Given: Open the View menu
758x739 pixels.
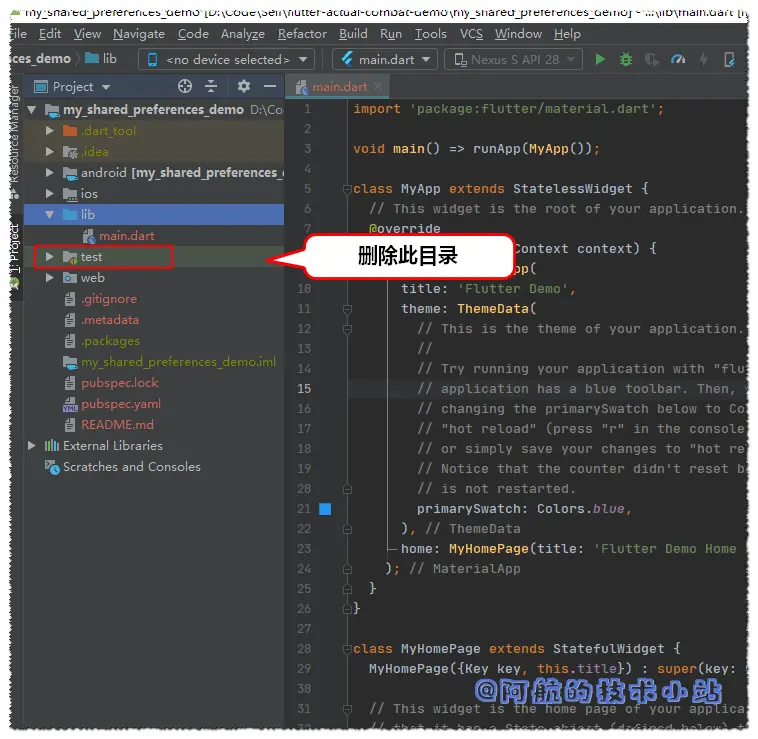Looking at the screenshot, I should point(87,34).
